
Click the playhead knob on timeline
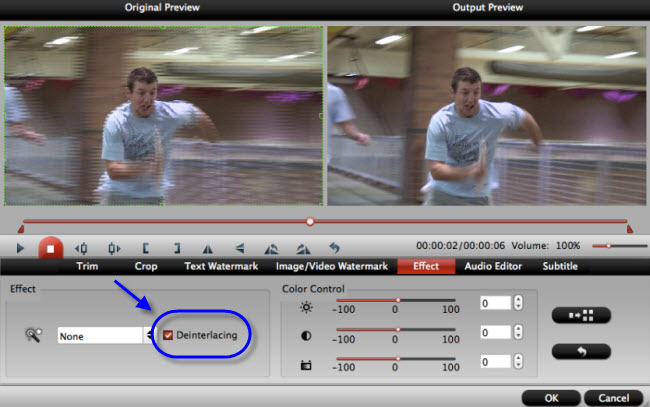[310, 222]
